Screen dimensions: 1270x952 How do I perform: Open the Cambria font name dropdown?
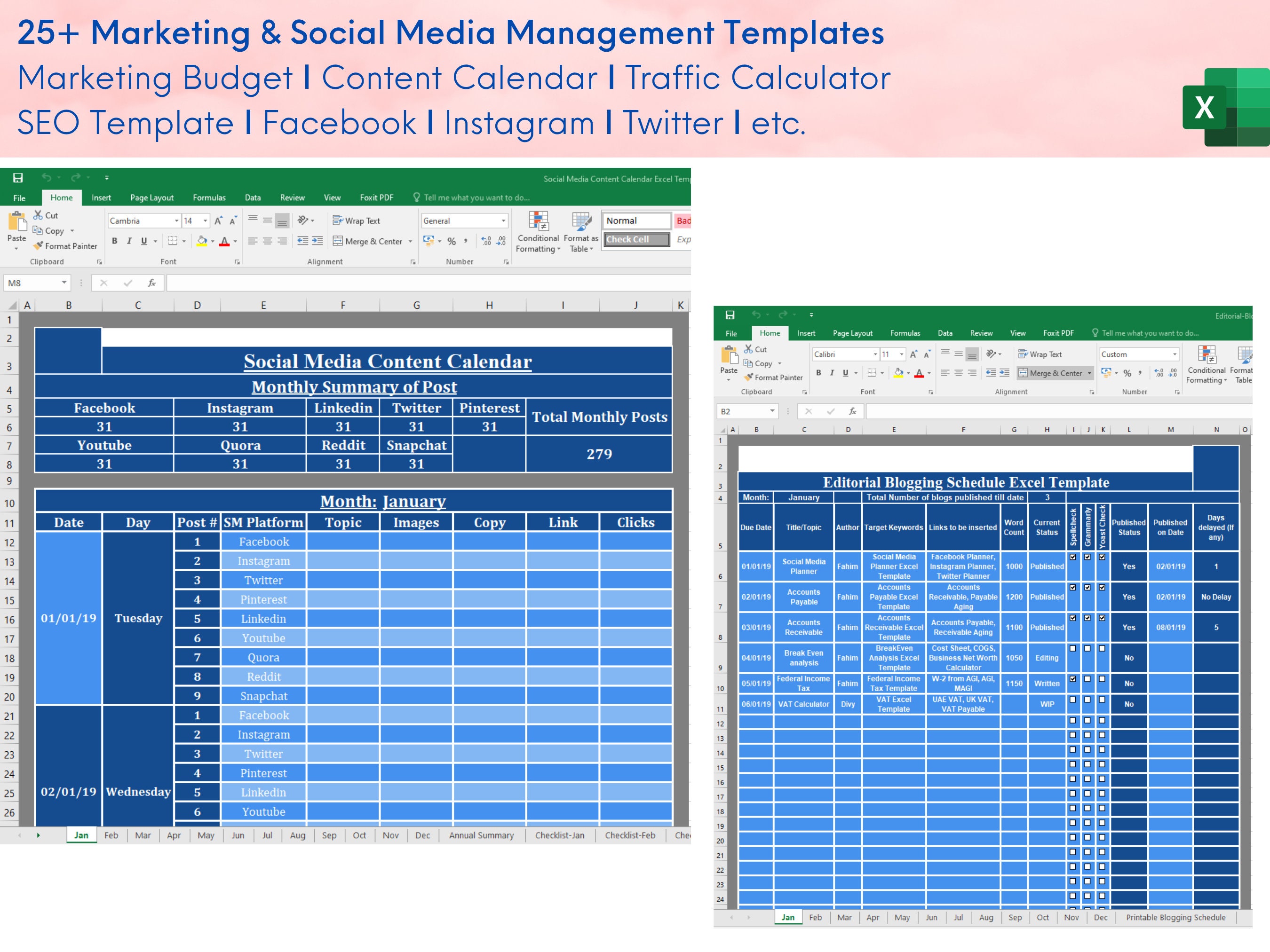(176, 220)
